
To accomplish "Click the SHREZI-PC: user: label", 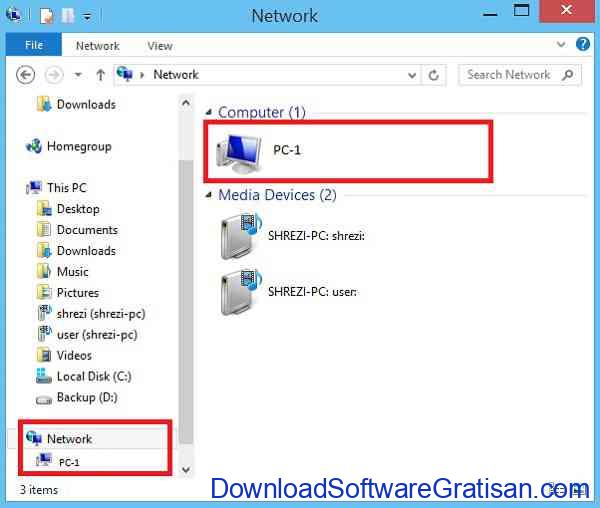I will click(313, 292).
